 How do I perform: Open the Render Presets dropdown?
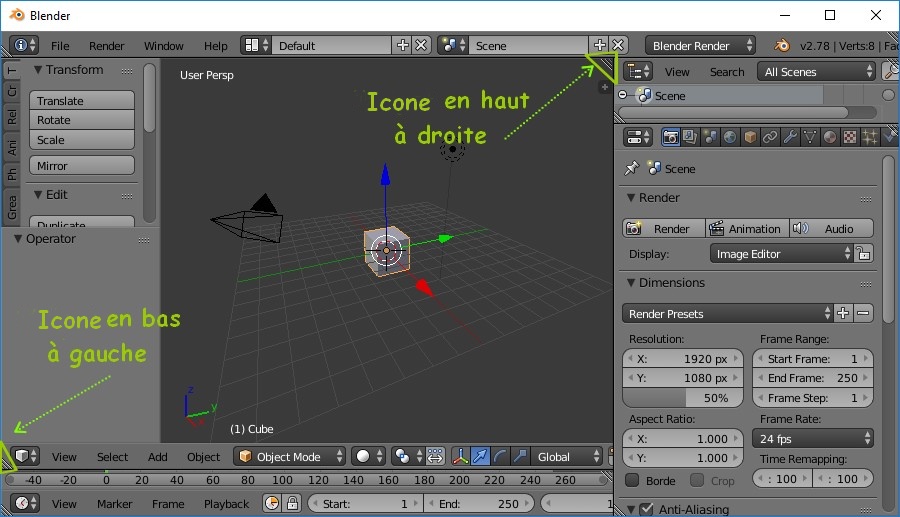click(727, 313)
